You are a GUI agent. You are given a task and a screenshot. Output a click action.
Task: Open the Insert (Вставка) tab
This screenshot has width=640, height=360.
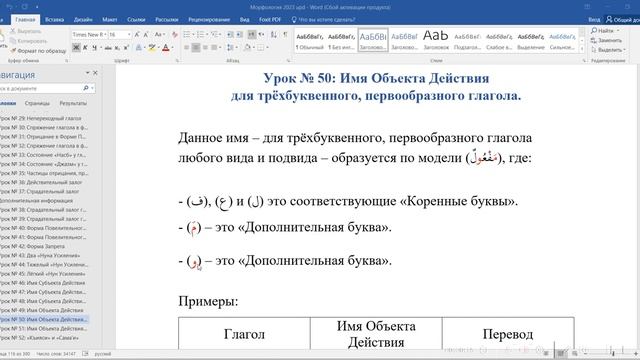54,19
